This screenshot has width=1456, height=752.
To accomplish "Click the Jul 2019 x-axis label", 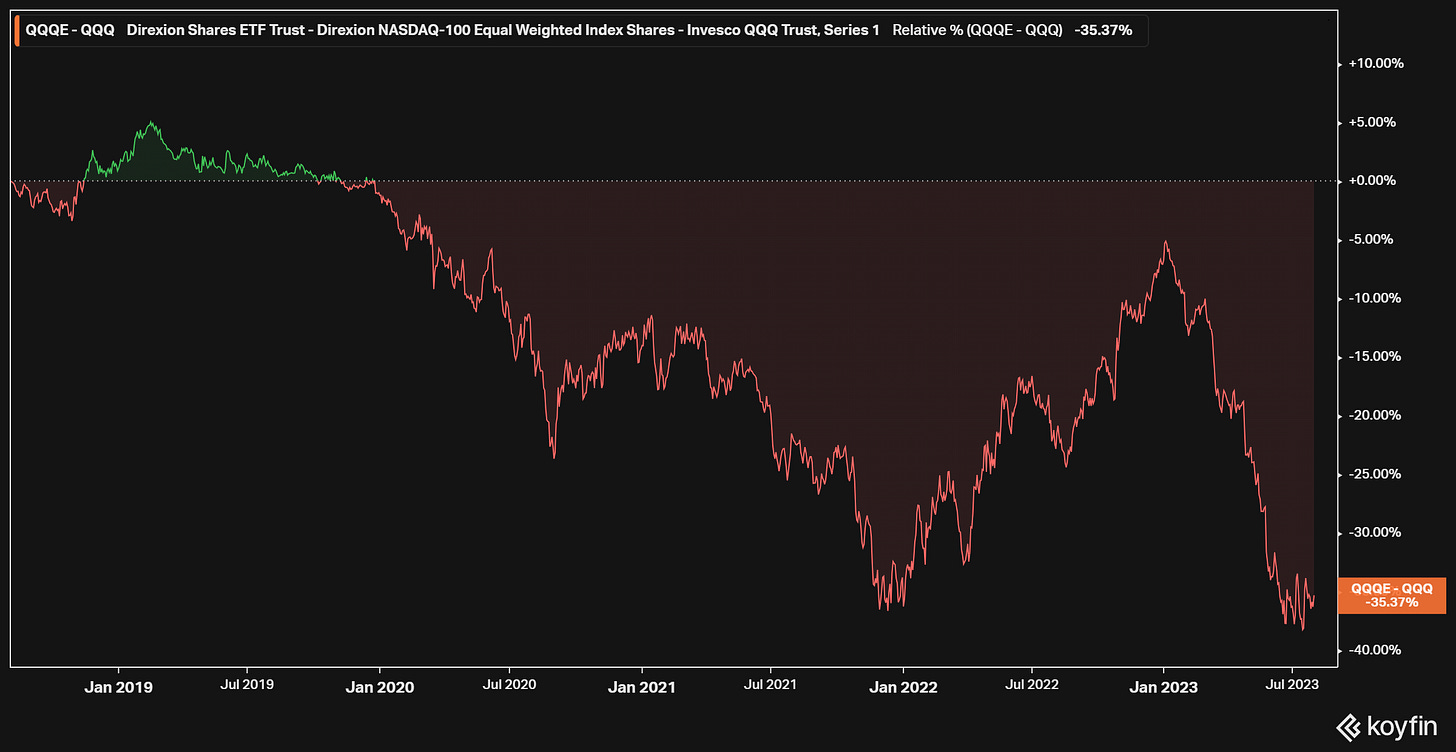I will 246,686.
